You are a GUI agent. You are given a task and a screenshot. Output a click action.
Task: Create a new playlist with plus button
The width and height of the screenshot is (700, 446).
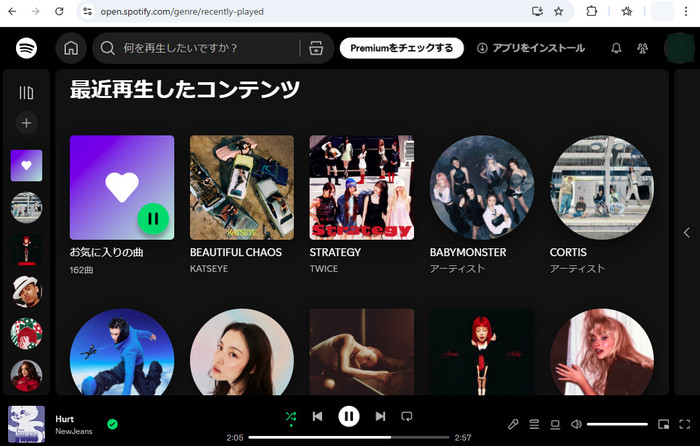26,123
